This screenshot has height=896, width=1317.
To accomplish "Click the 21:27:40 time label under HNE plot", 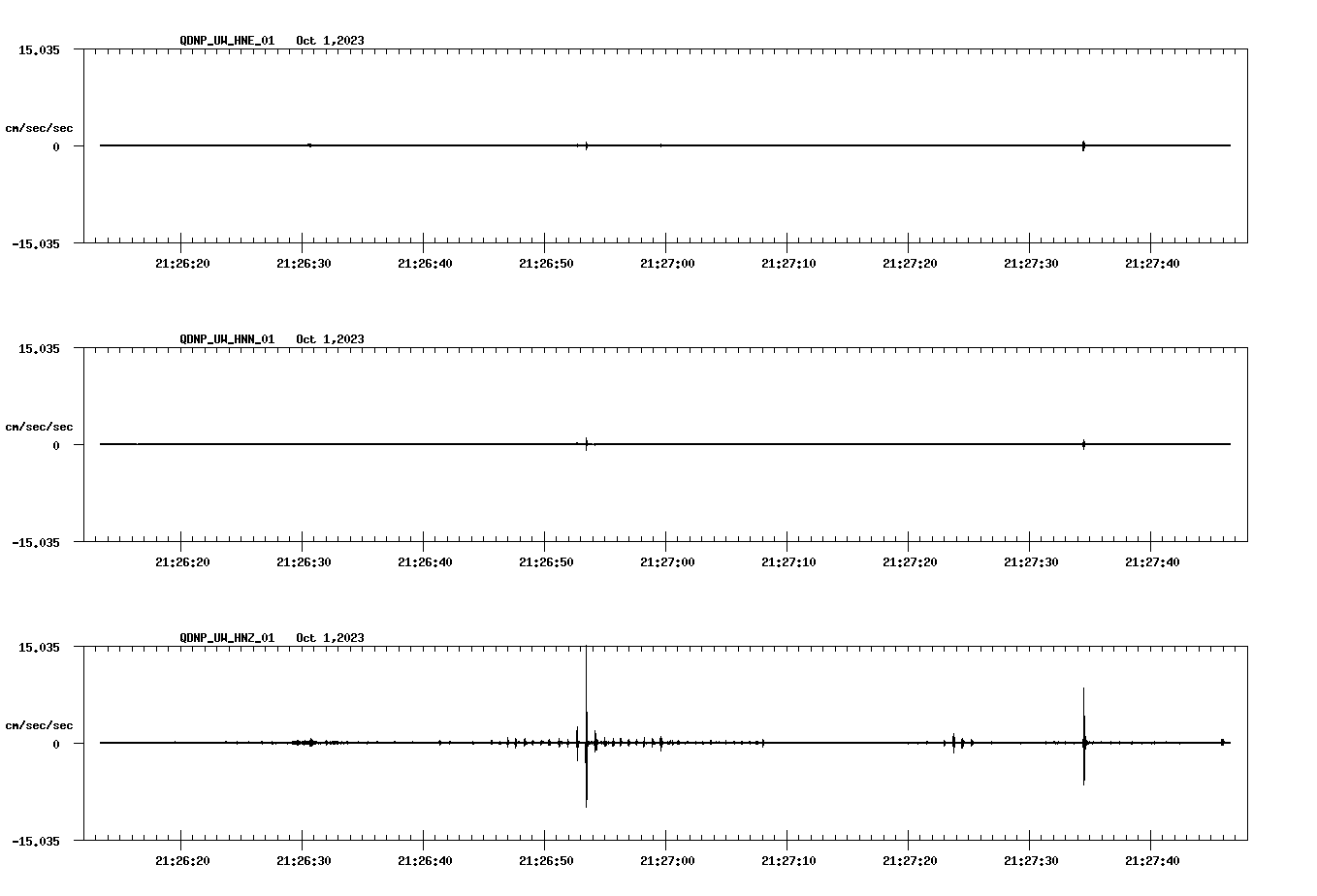I will 1152,264.
